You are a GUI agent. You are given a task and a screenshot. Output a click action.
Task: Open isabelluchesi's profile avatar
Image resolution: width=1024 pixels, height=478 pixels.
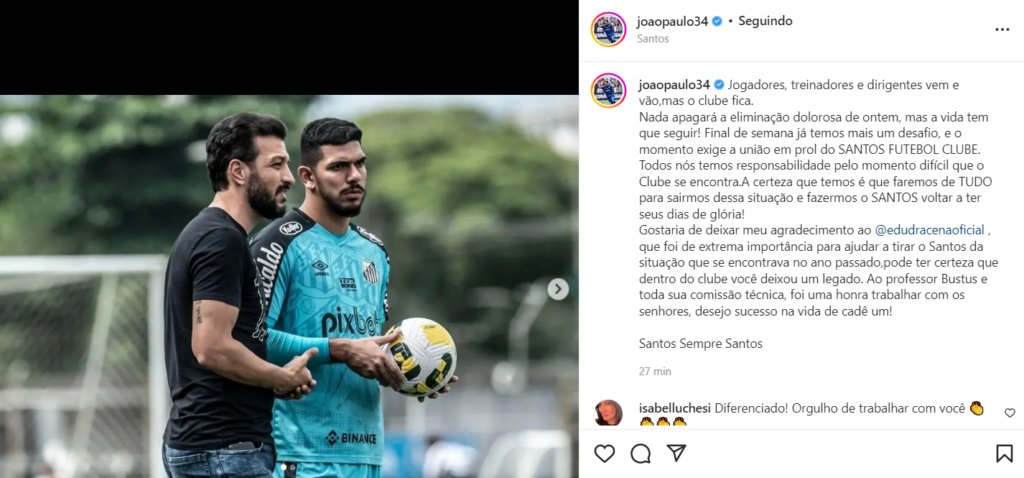coord(609,413)
